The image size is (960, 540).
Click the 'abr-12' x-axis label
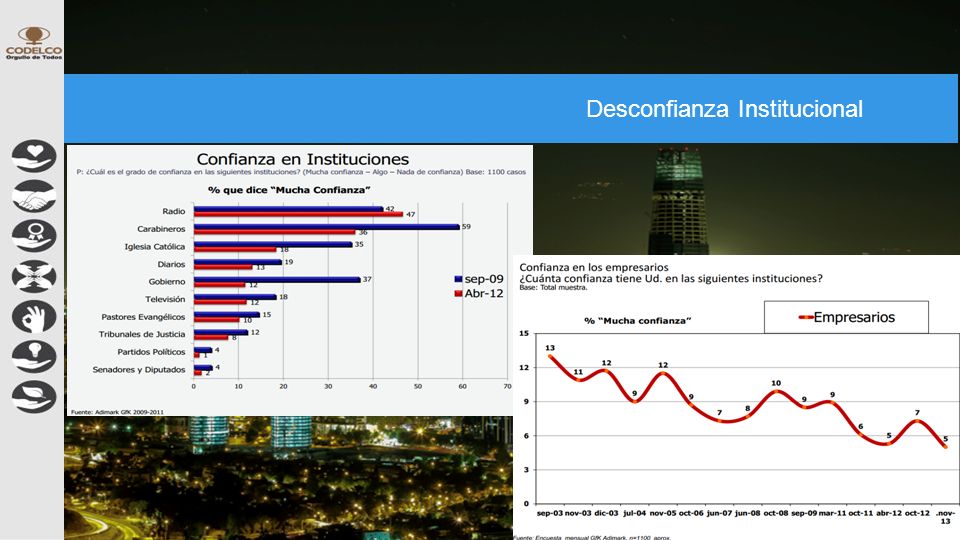coord(888,513)
